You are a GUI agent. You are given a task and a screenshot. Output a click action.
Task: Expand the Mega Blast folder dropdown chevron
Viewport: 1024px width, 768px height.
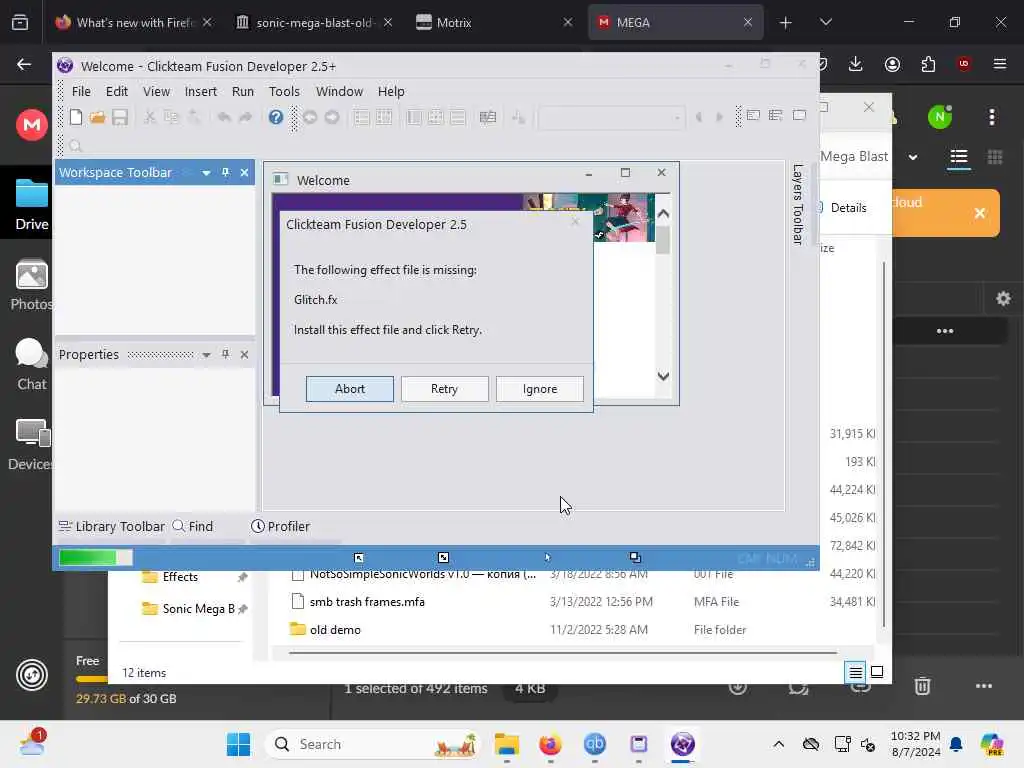[x=913, y=157]
